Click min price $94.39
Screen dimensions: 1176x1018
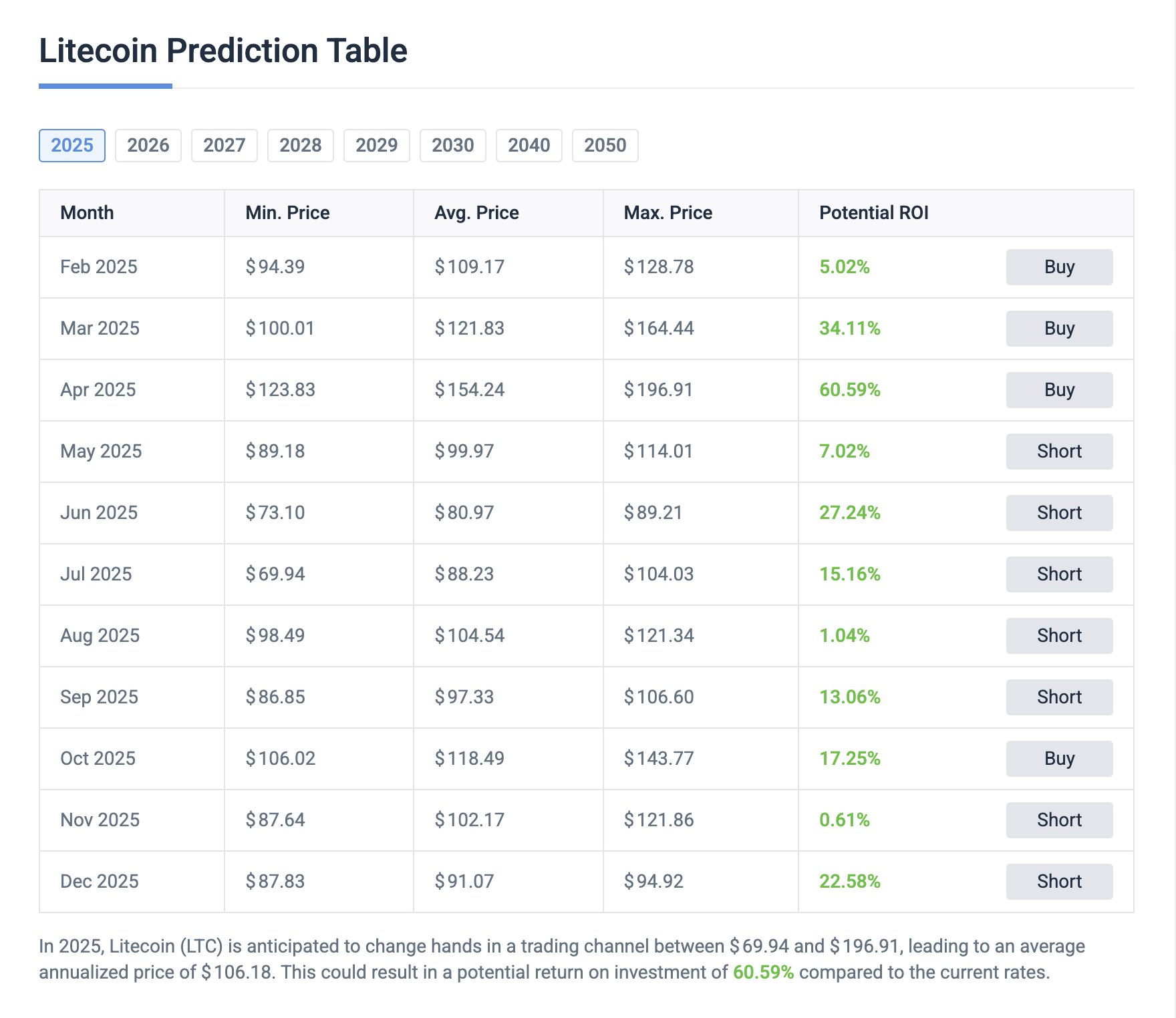275,267
